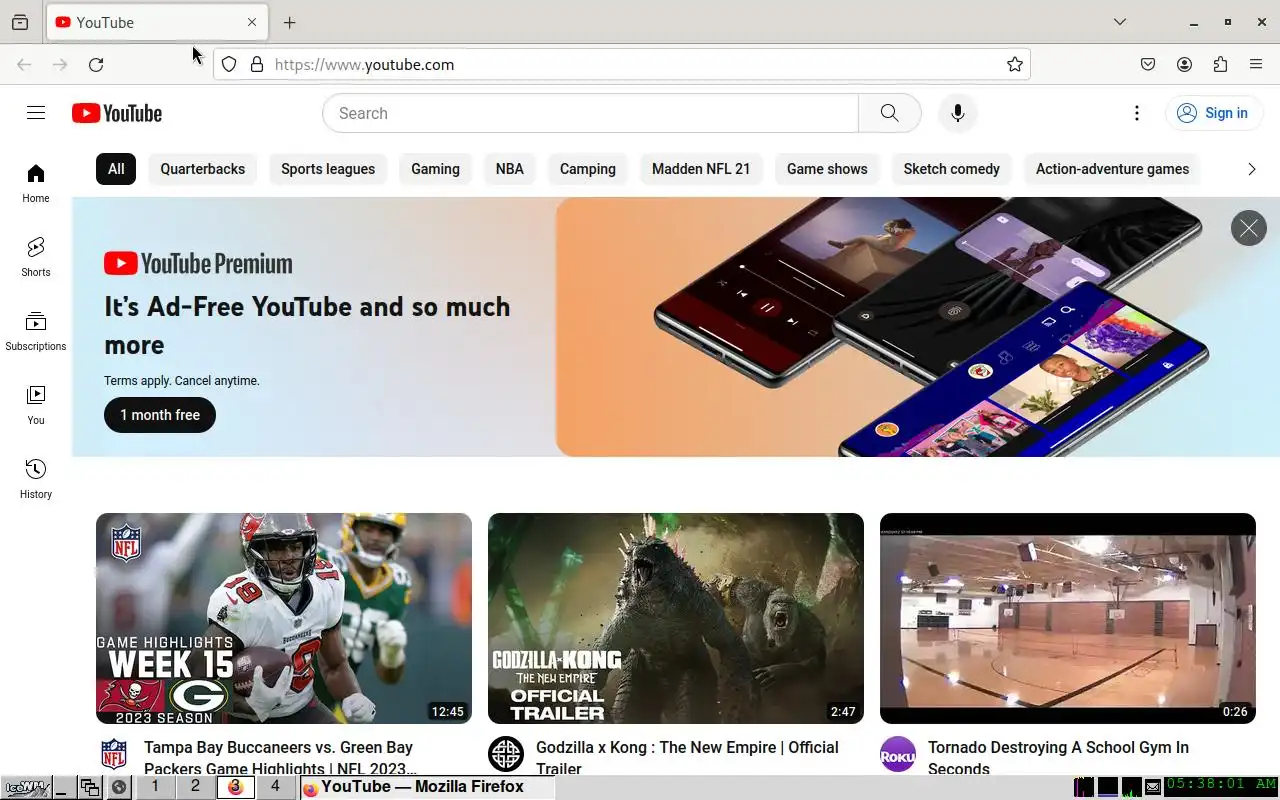1280x800 pixels.
Task: Click the 1 month free button
Action: (160, 415)
